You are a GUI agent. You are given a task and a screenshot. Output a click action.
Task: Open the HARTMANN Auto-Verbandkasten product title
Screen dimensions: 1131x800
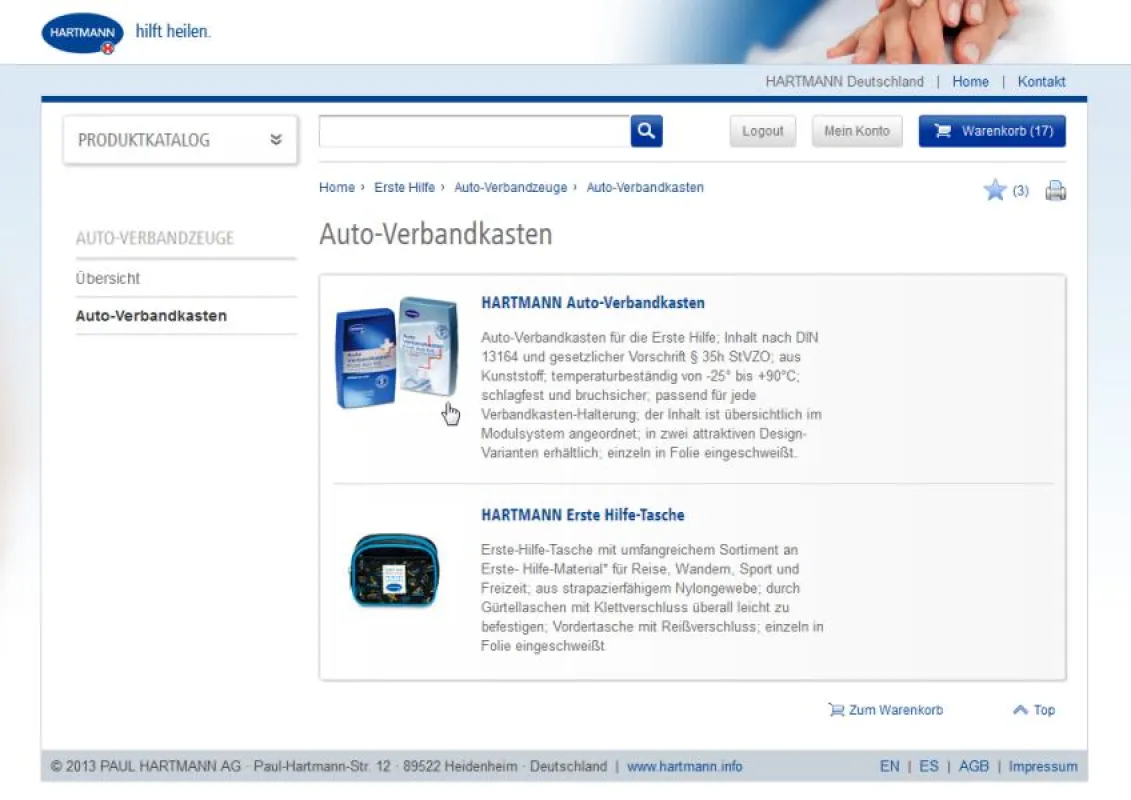pos(593,303)
